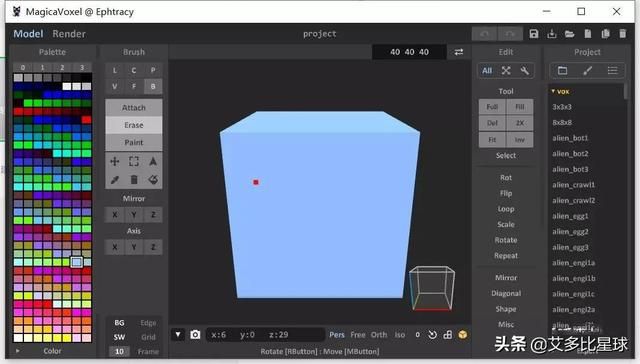Screen dimensions: 640x364
Task: Toggle Axis Z lock
Action: tap(153, 247)
